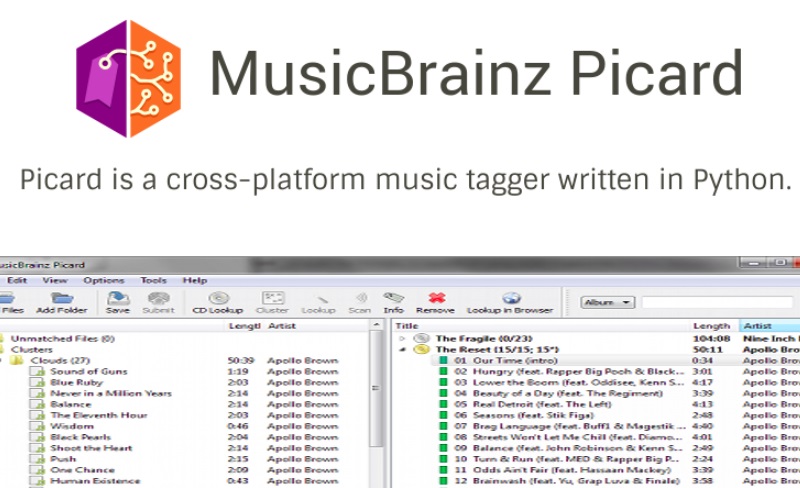
Task: Select track Shoot the Heart
Action: pyautogui.click(x=91, y=448)
